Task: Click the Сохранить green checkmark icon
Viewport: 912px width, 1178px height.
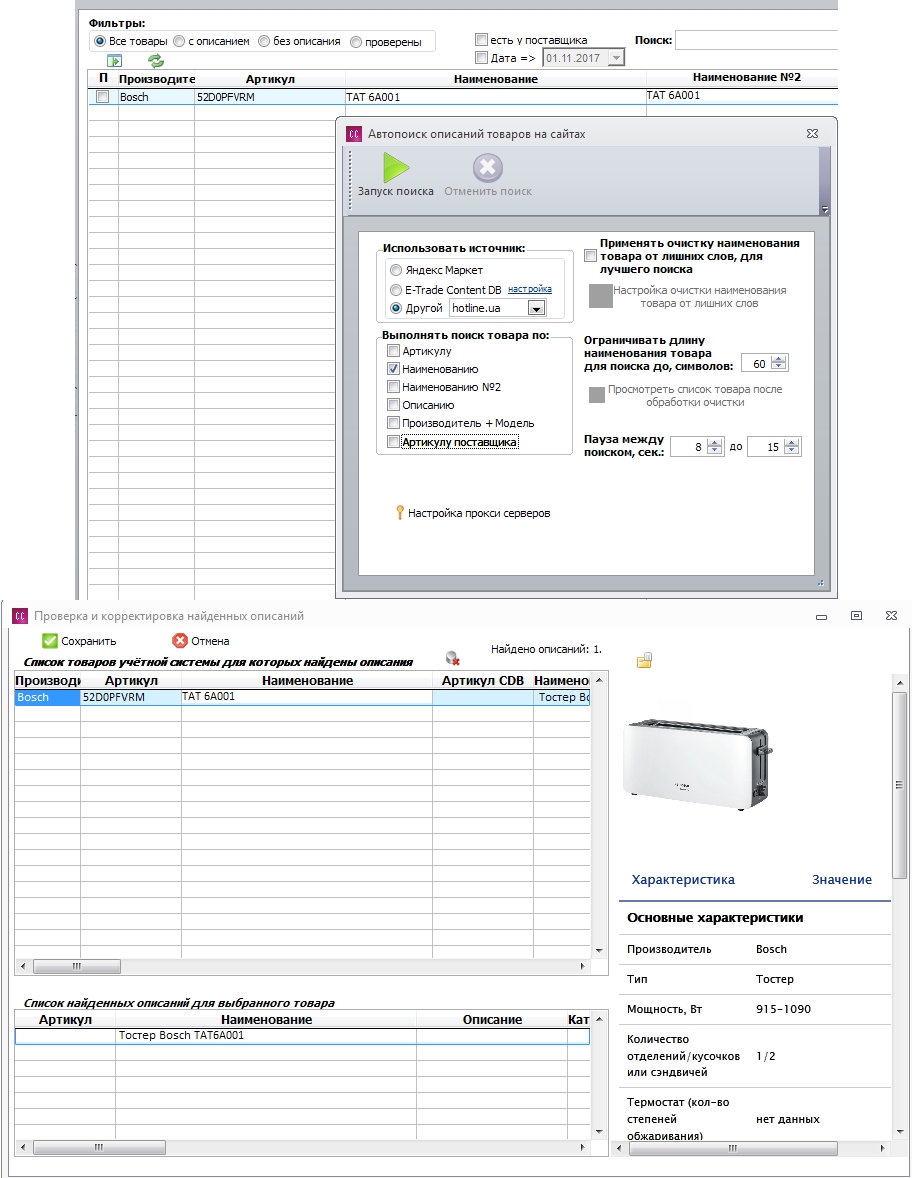Action: click(50, 641)
